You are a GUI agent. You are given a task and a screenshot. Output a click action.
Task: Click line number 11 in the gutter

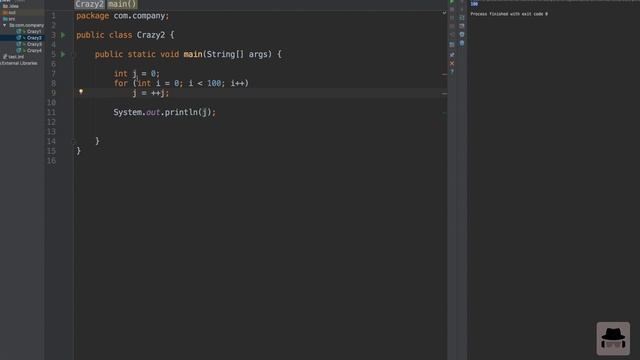[x=51, y=112]
